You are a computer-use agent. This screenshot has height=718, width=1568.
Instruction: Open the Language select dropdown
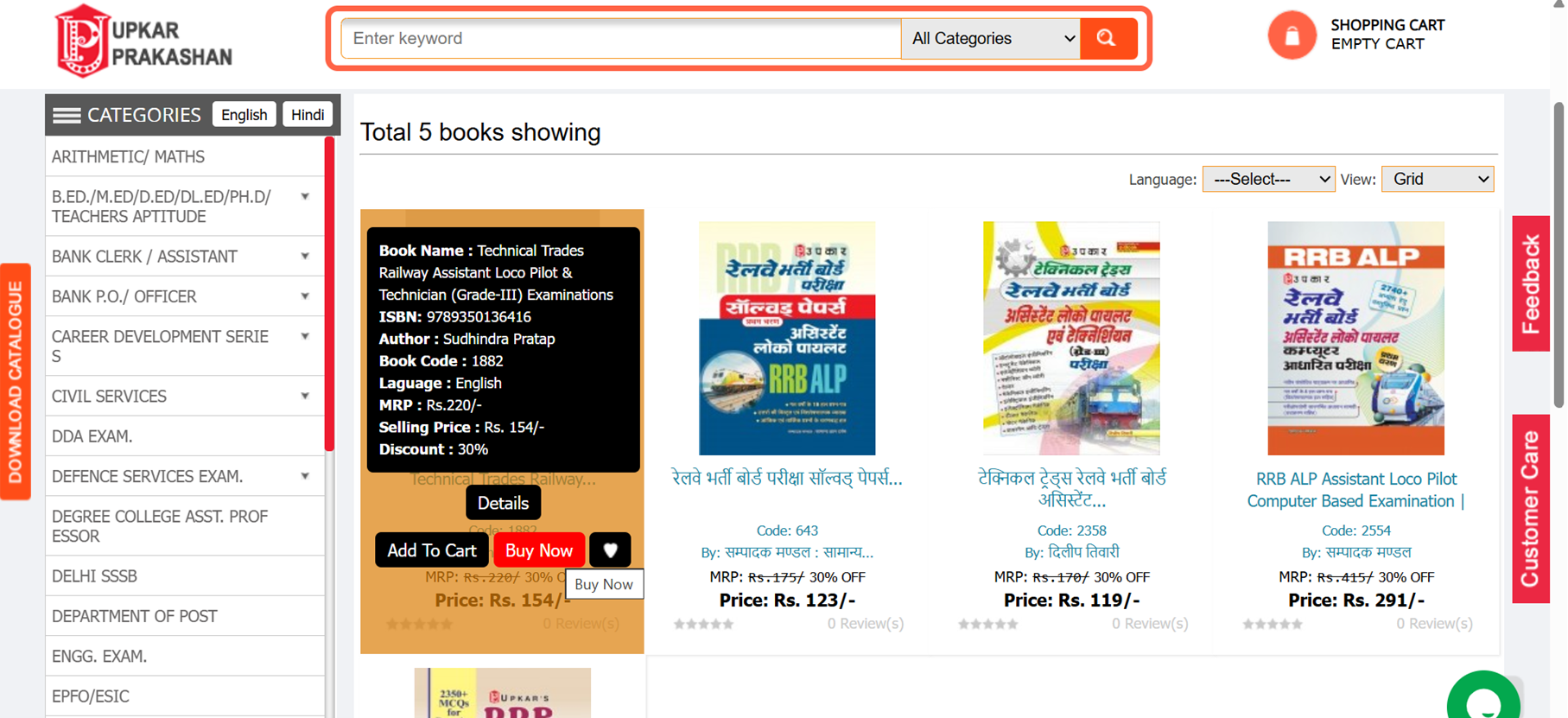pyautogui.click(x=1268, y=180)
